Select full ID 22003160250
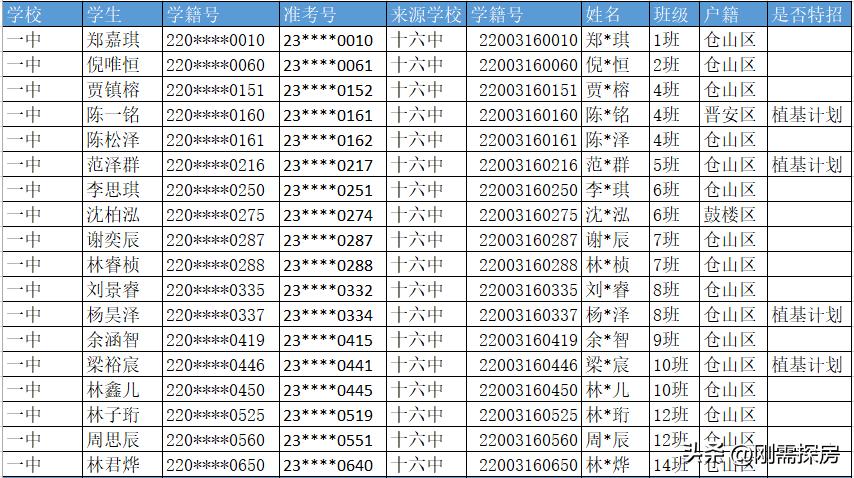This screenshot has height=478, width=854. (528, 190)
